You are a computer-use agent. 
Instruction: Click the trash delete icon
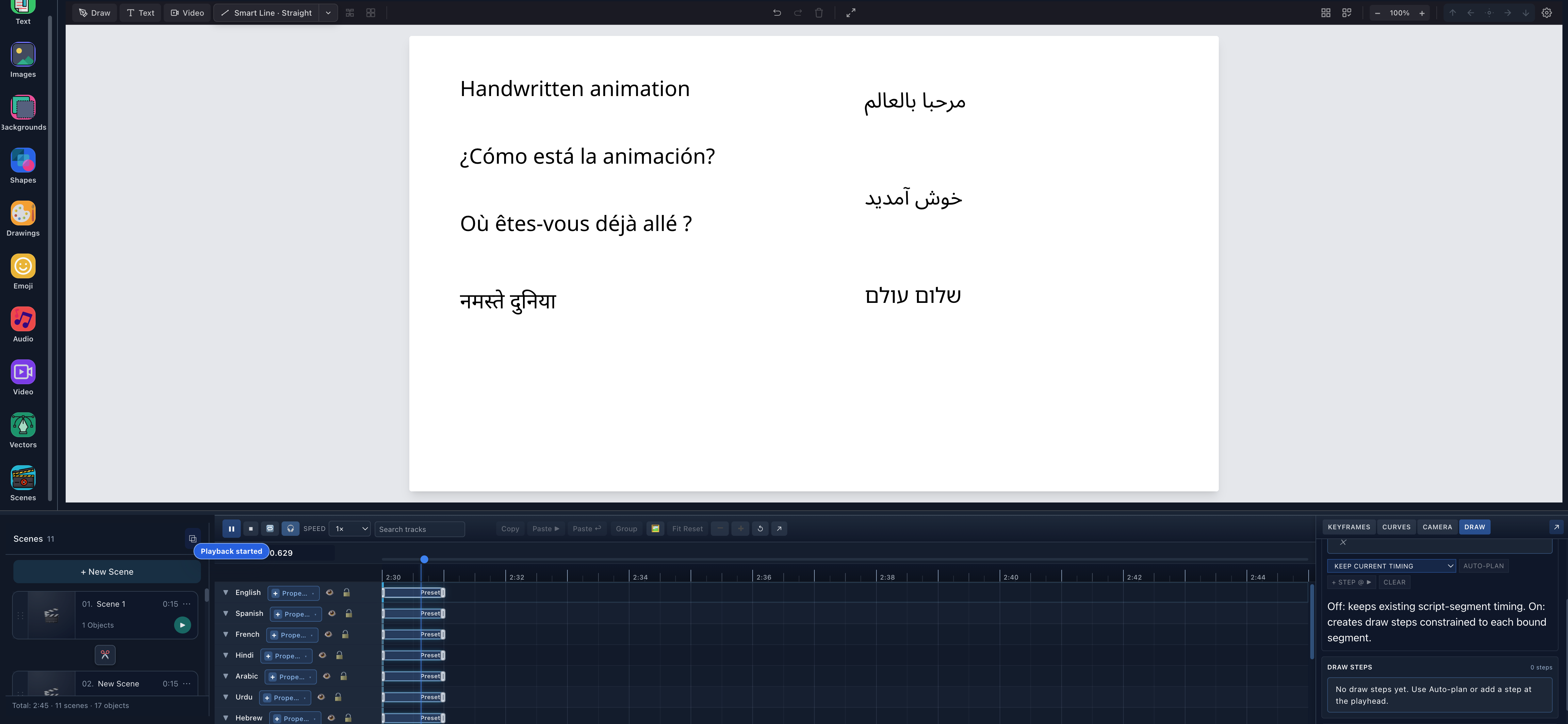(x=819, y=13)
